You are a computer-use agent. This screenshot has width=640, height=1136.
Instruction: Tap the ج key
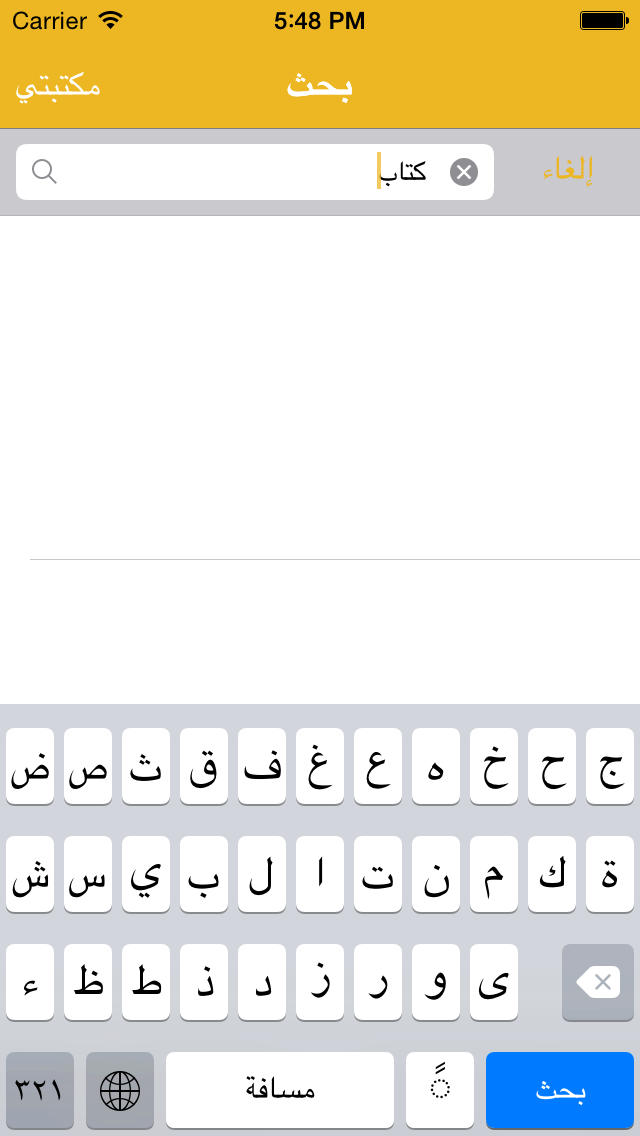point(610,766)
